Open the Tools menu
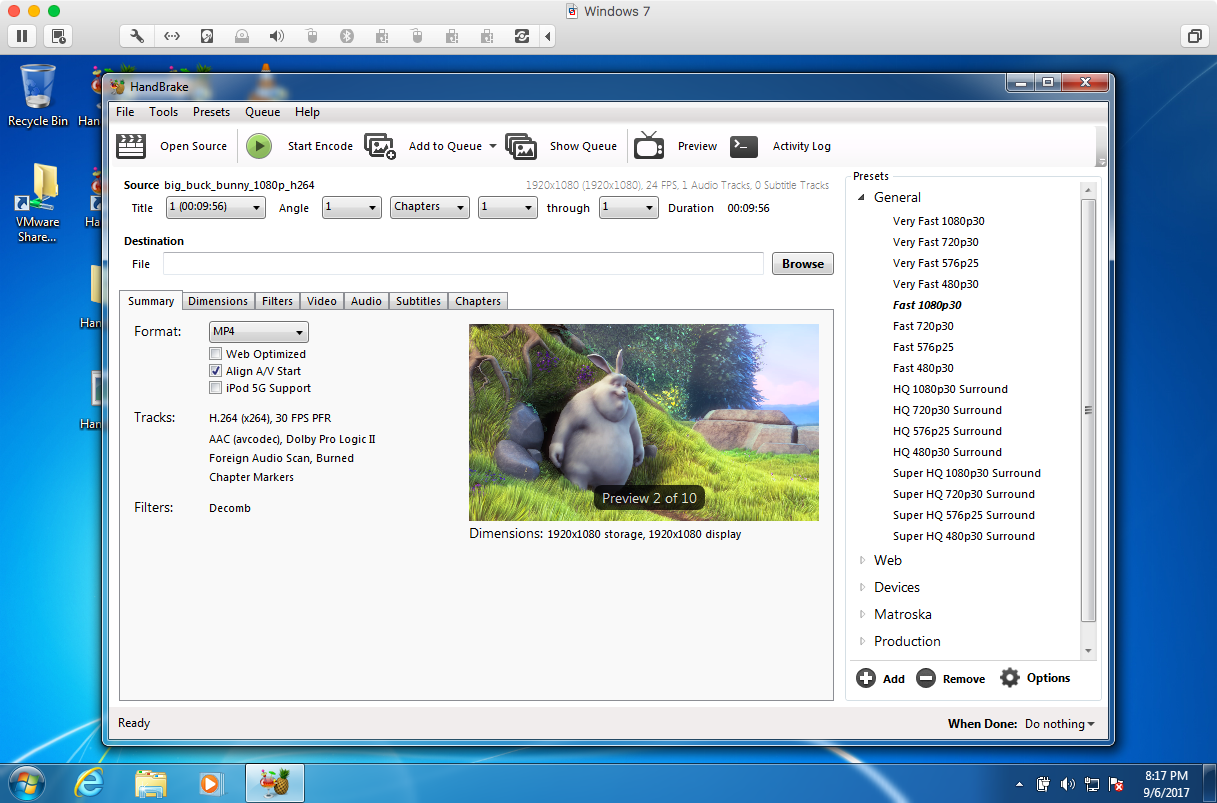Image resolution: width=1217 pixels, height=803 pixels. click(x=164, y=112)
